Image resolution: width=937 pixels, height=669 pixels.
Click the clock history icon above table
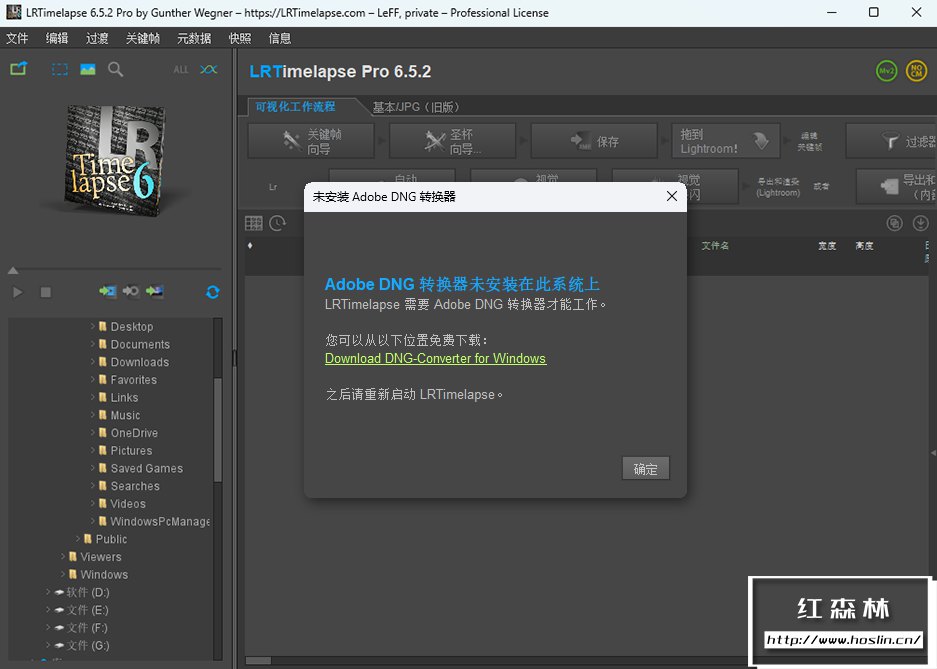click(x=277, y=223)
